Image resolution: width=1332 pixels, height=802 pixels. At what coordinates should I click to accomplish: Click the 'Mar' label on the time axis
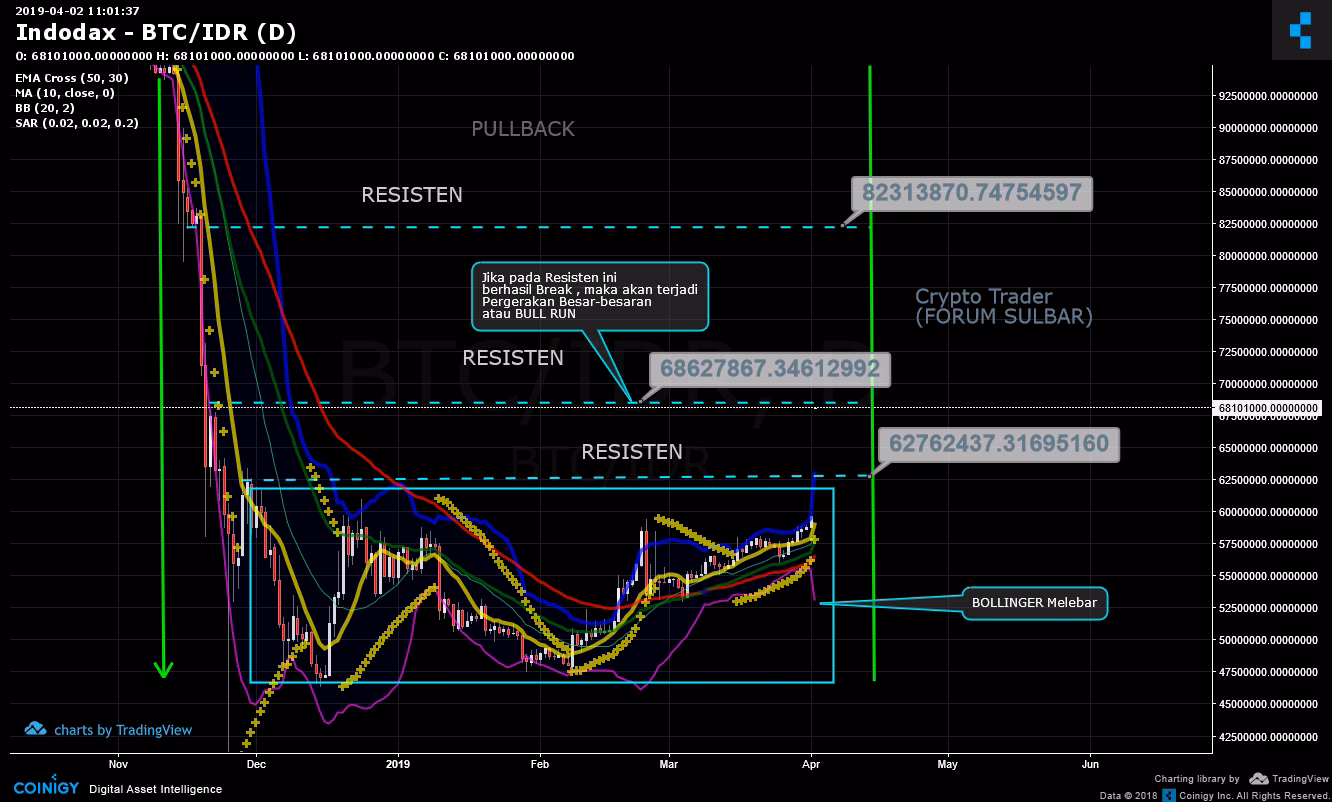tap(669, 764)
